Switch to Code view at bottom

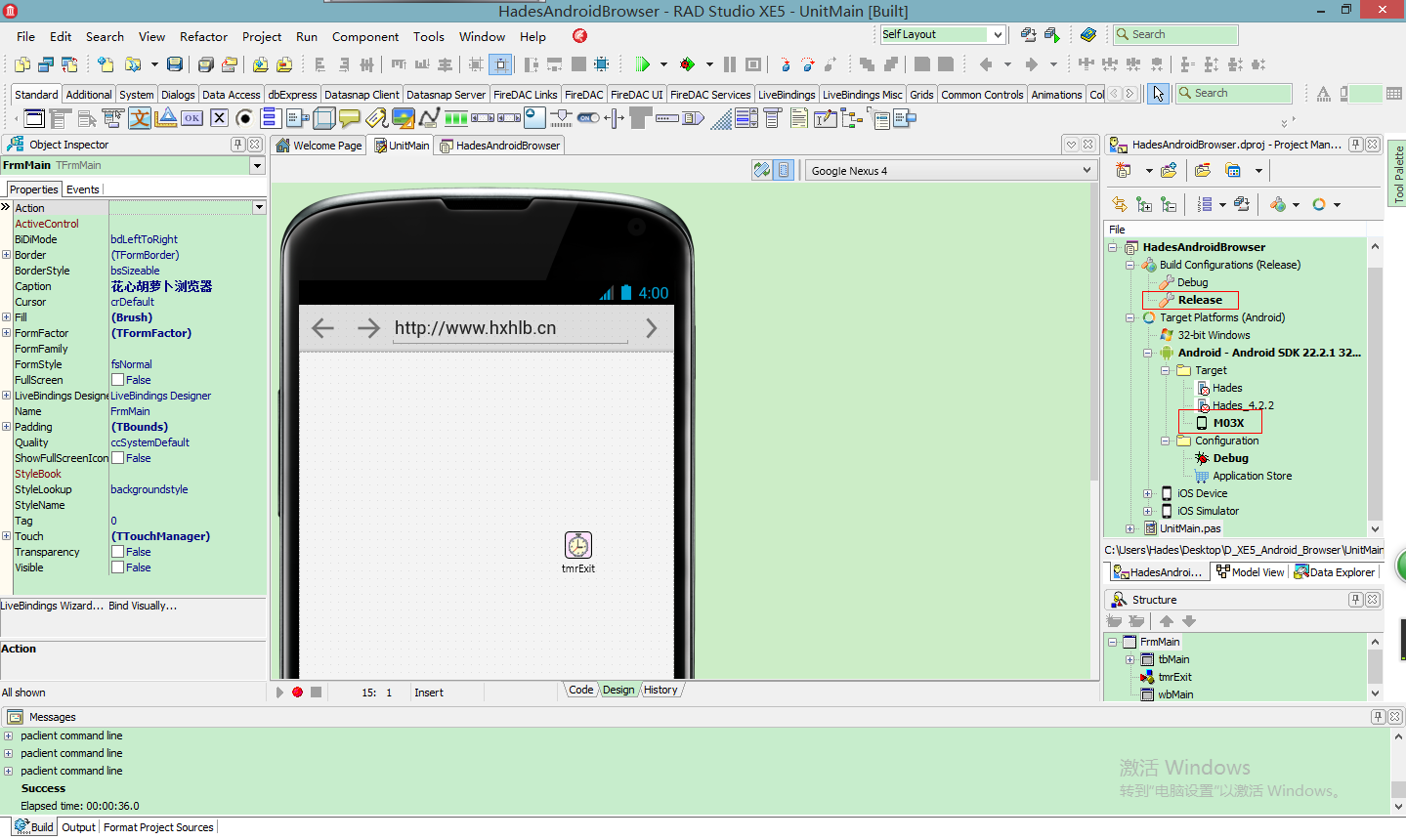(x=580, y=690)
